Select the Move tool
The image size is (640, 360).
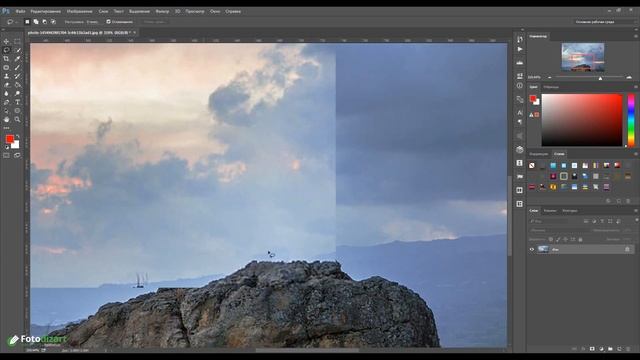[6, 41]
